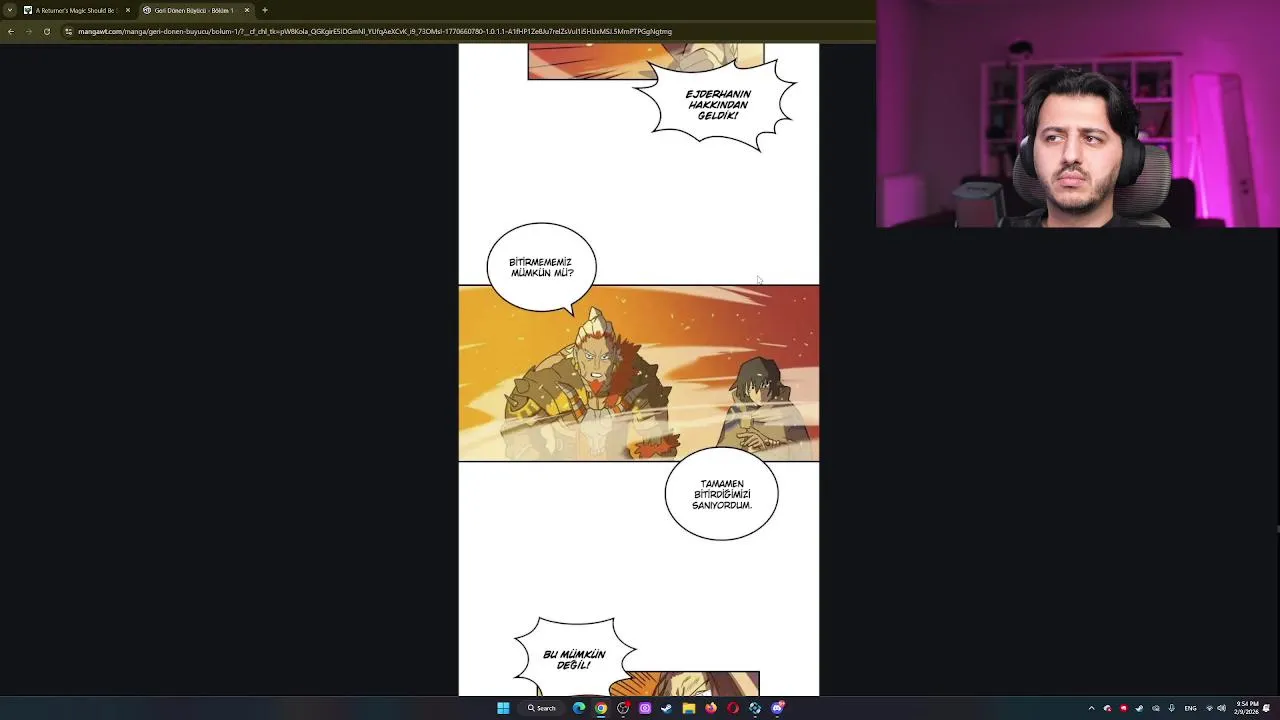This screenshot has height=720, width=1280.
Task: Open the browser tab search dropdown
Action: tap(9, 10)
